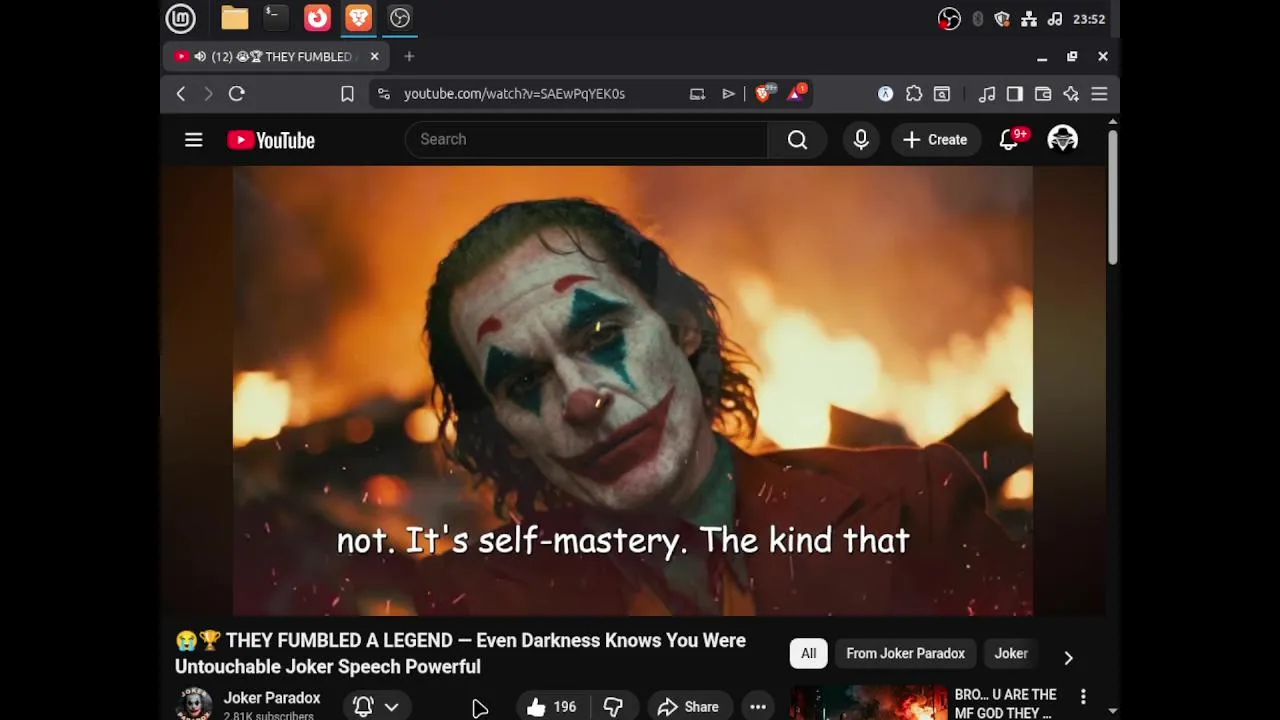Viewport: 1280px width, 720px height.
Task: Open the browser main hamburger menu
Action: click(1099, 94)
